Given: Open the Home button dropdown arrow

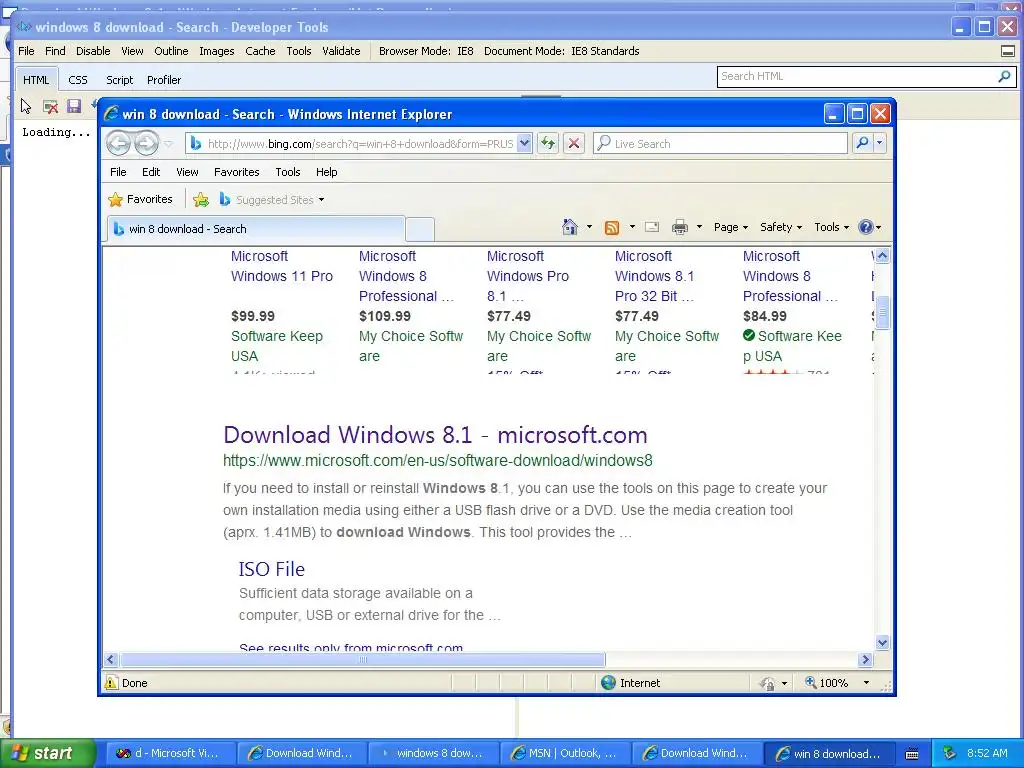Looking at the screenshot, I should (589, 227).
